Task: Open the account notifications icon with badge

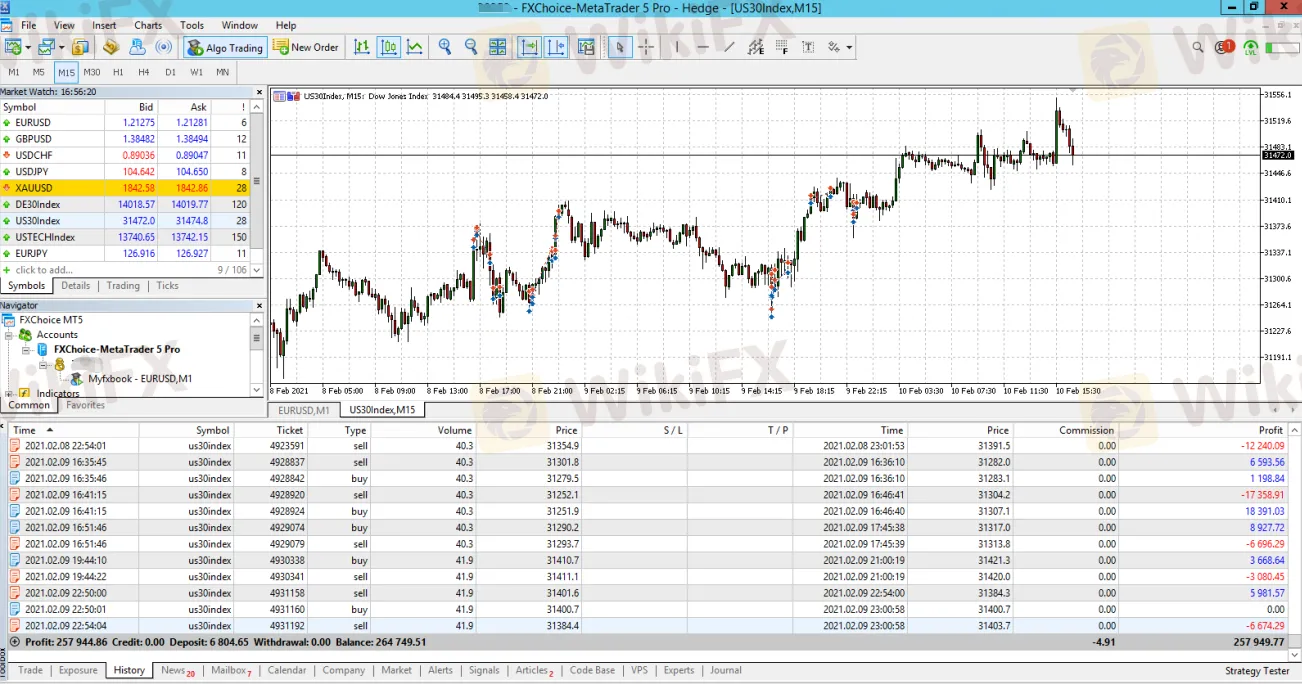Action: pyautogui.click(x=1224, y=47)
